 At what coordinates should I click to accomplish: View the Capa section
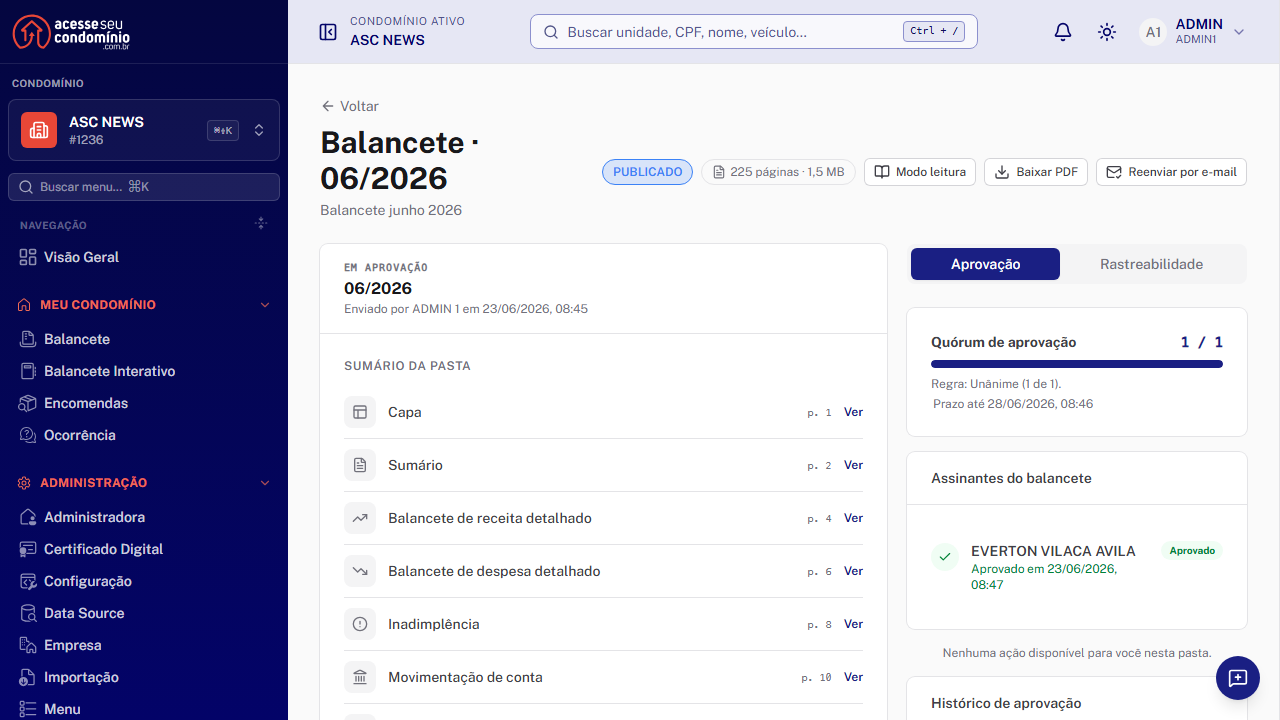point(853,412)
